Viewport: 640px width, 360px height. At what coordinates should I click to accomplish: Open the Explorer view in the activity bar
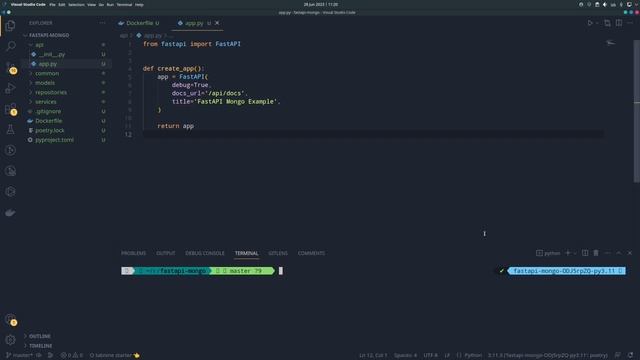(x=11, y=25)
